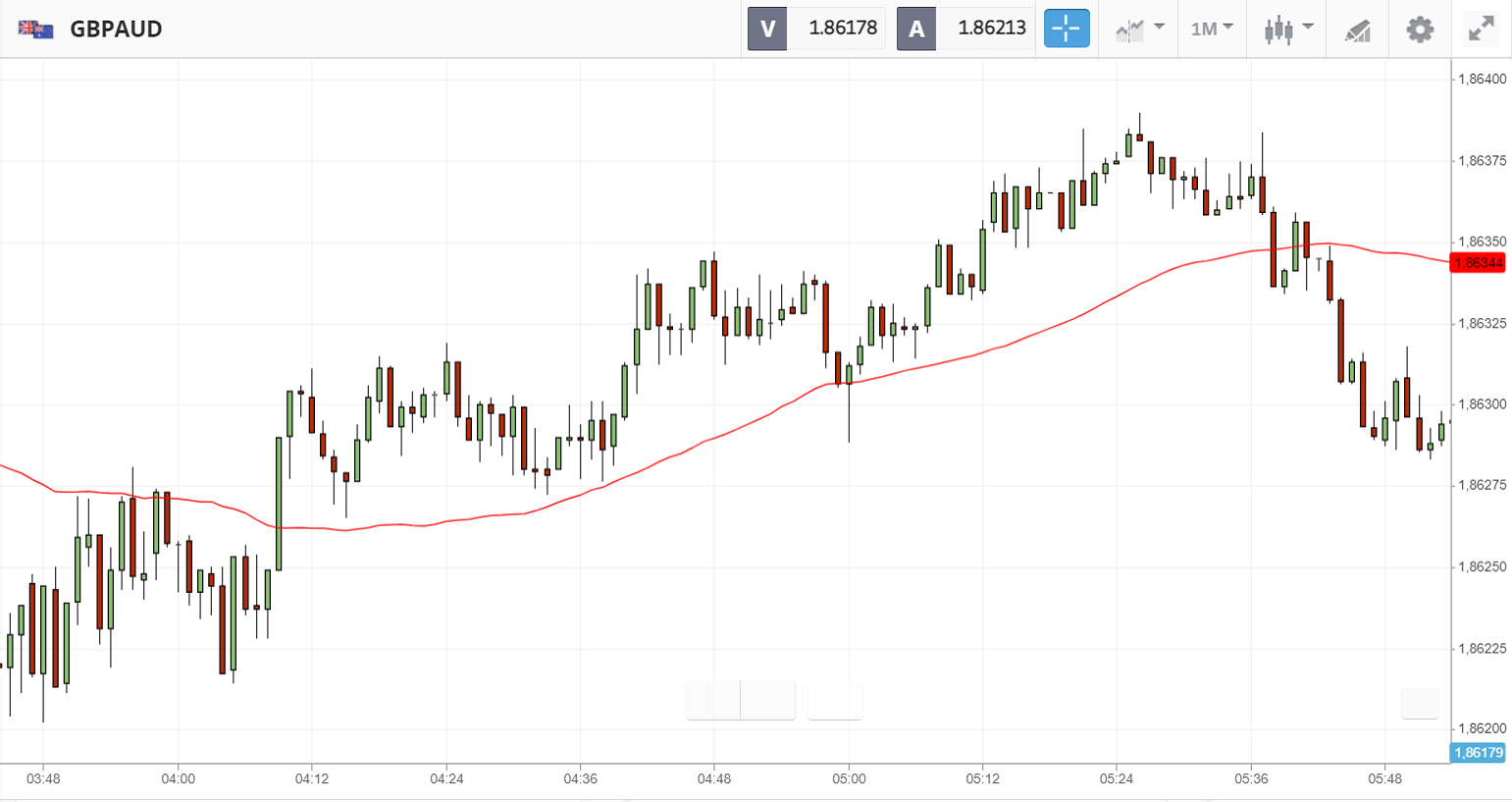
Task: Toggle the blue crosshair cursor button
Action: tap(1067, 28)
